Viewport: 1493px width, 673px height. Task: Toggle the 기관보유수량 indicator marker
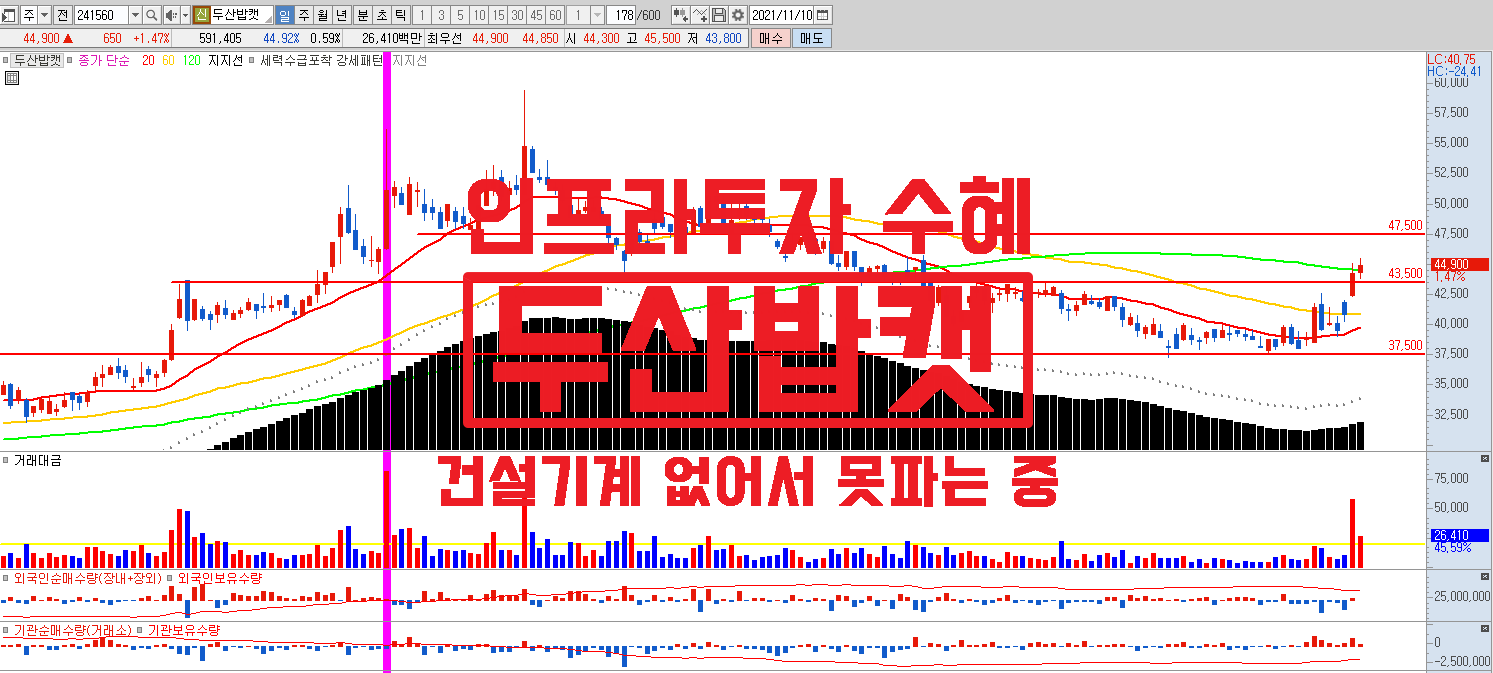[x=141, y=631]
